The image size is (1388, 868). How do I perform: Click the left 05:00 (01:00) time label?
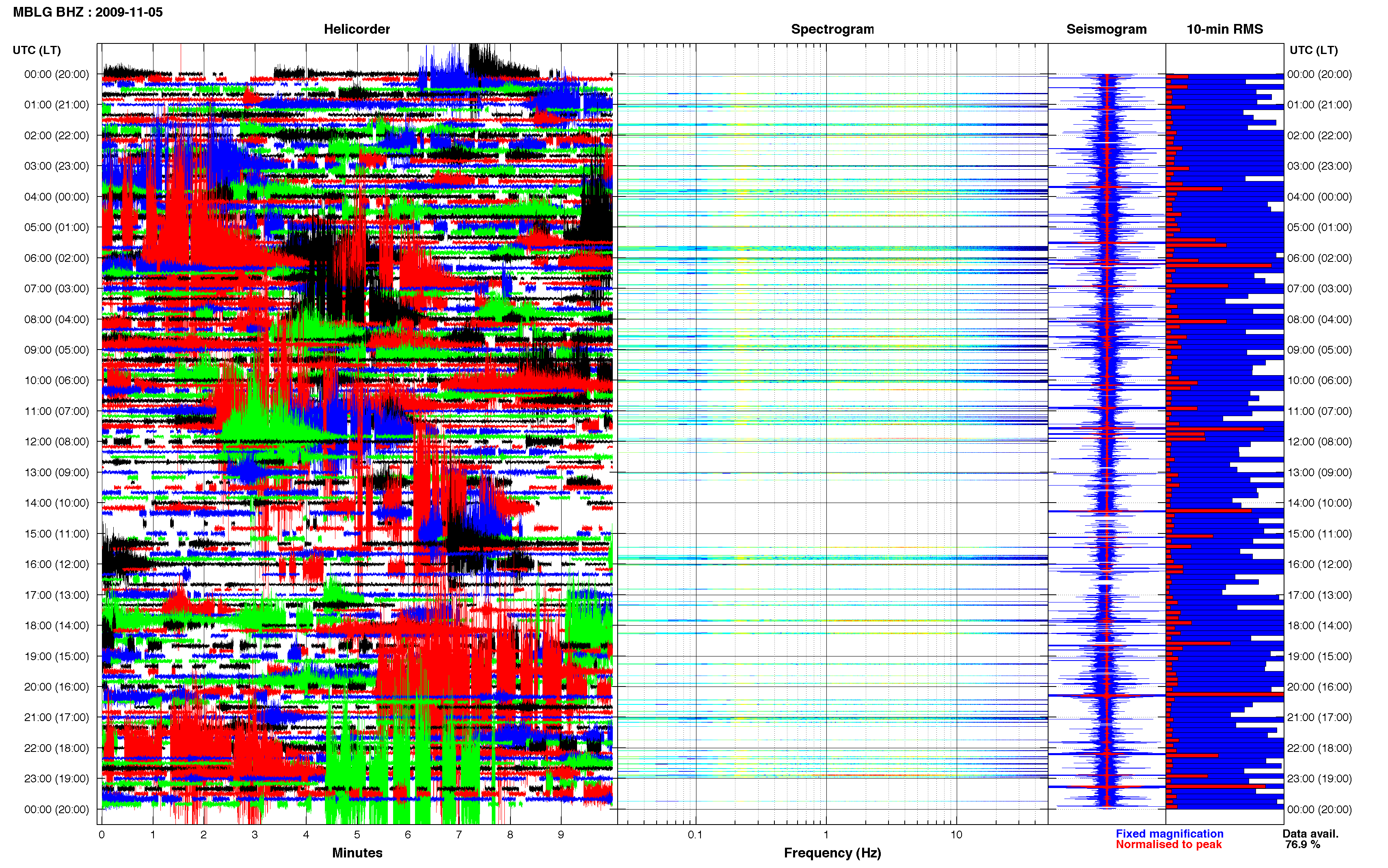point(56,227)
